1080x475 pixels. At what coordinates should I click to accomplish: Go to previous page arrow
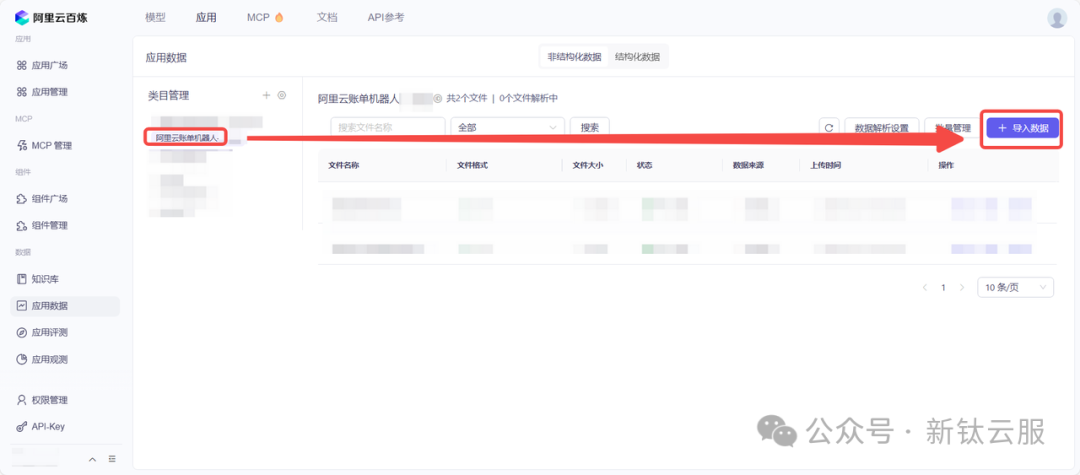click(x=925, y=288)
